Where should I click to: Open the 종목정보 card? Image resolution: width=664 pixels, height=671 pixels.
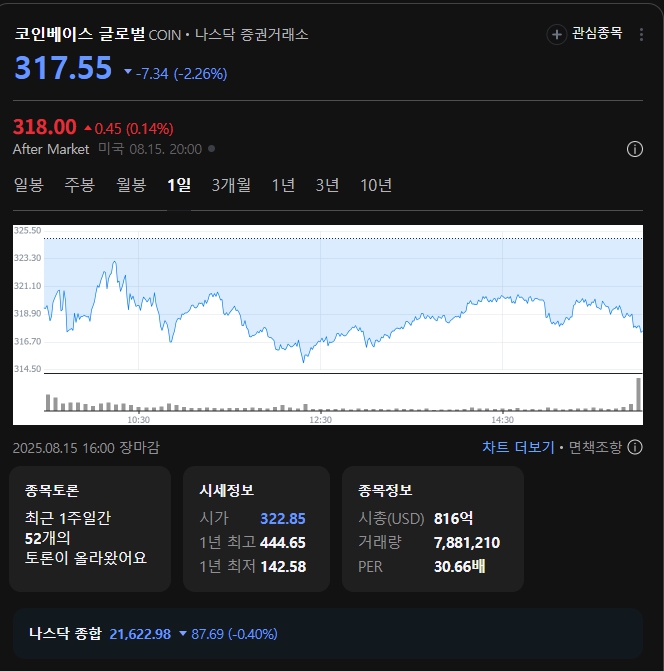433,529
